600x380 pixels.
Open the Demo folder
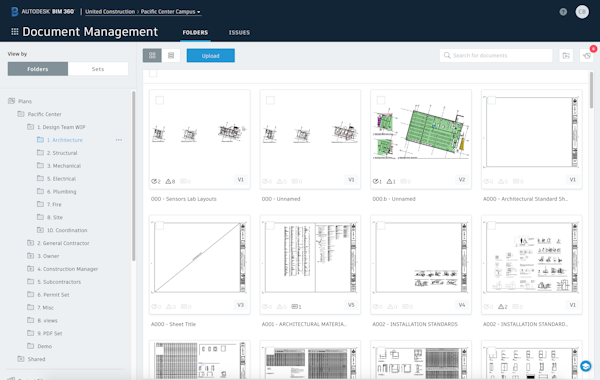click(x=45, y=346)
